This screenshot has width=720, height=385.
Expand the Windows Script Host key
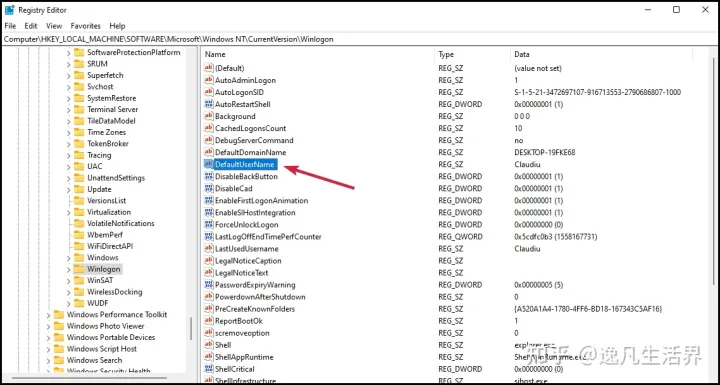click(48, 349)
